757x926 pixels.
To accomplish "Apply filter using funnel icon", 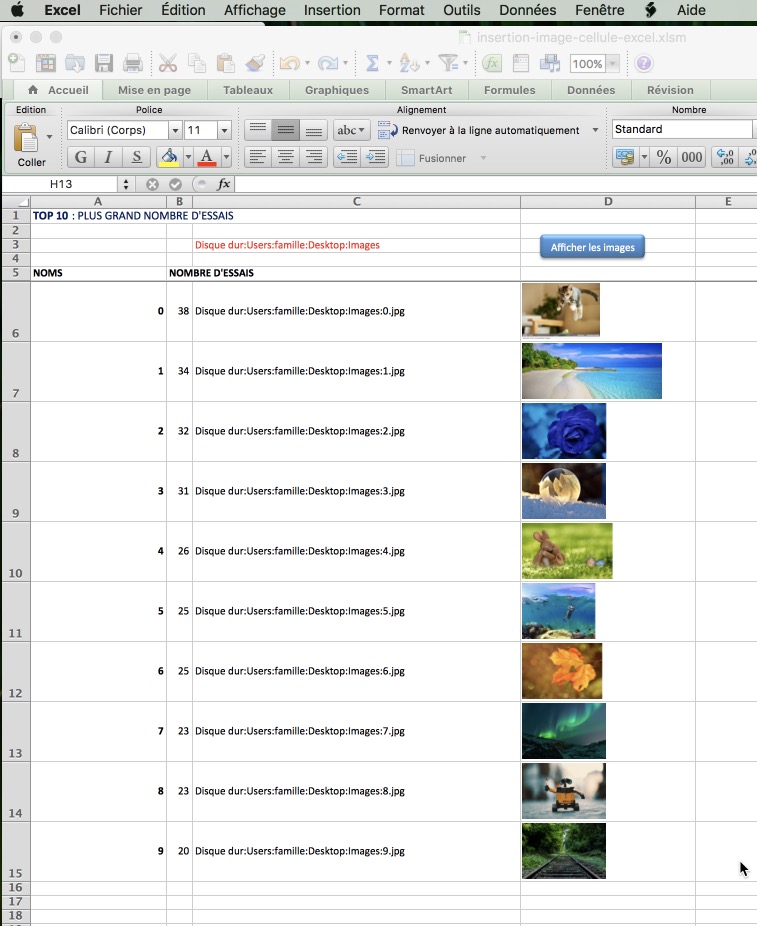I will pyautogui.click(x=448, y=63).
